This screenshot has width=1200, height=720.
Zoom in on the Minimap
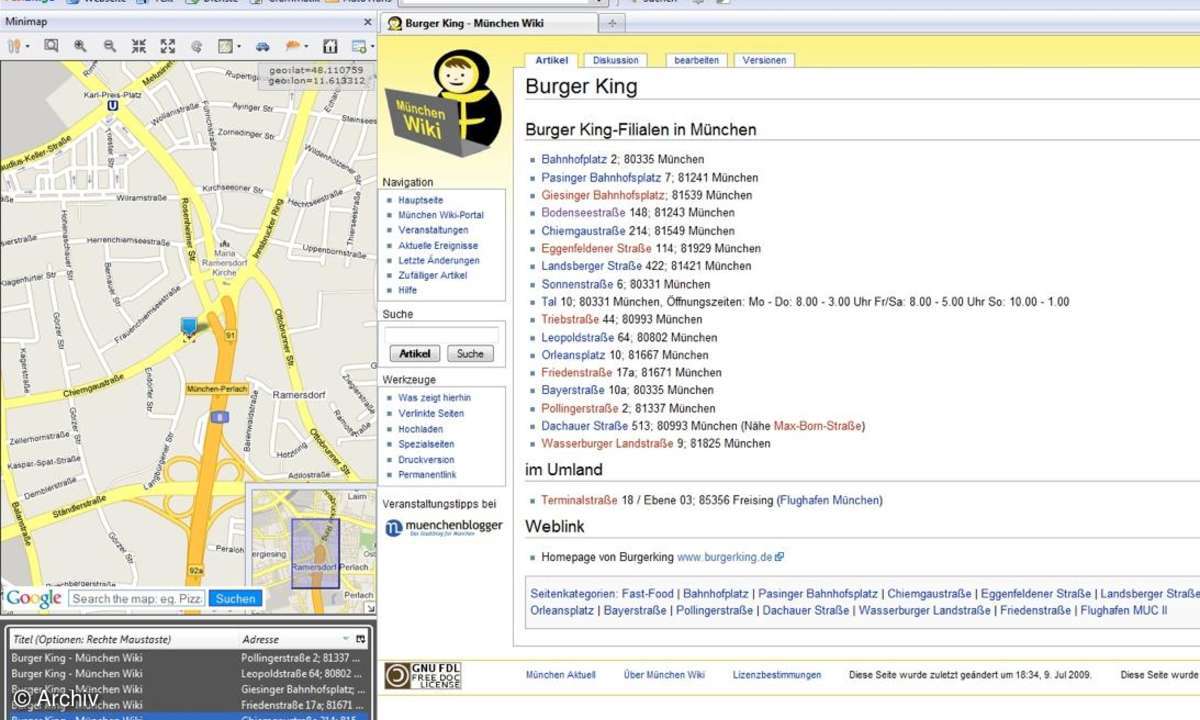tap(80, 46)
